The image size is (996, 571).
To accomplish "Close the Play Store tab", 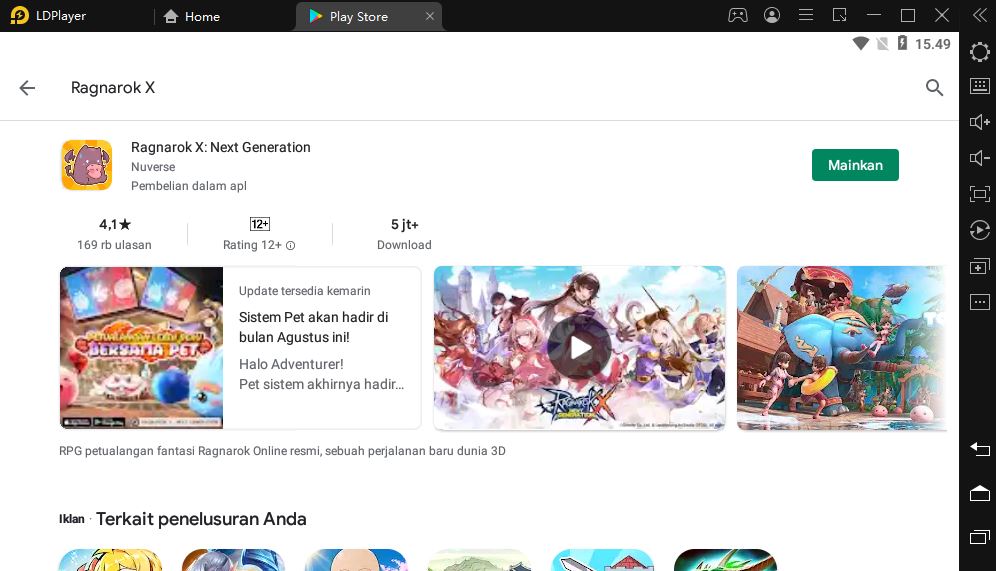I will [x=430, y=16].
